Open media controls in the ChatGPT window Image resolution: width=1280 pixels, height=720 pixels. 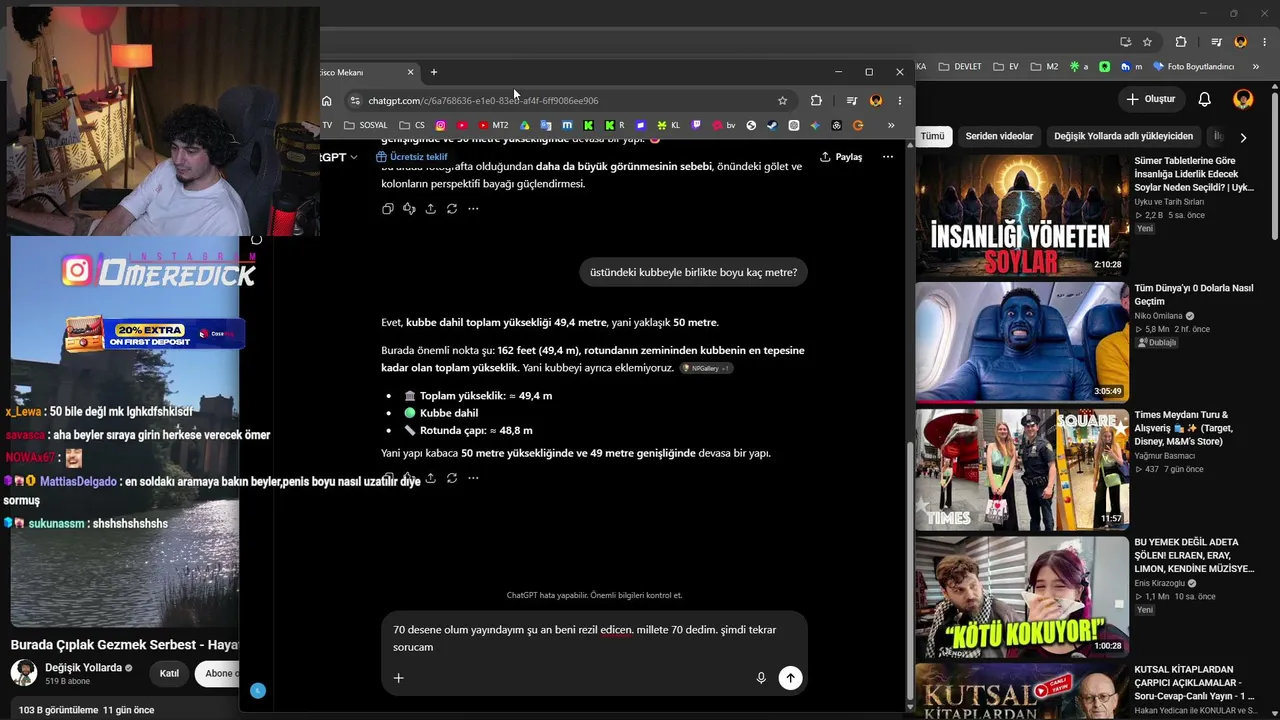(x=851, y=100)
